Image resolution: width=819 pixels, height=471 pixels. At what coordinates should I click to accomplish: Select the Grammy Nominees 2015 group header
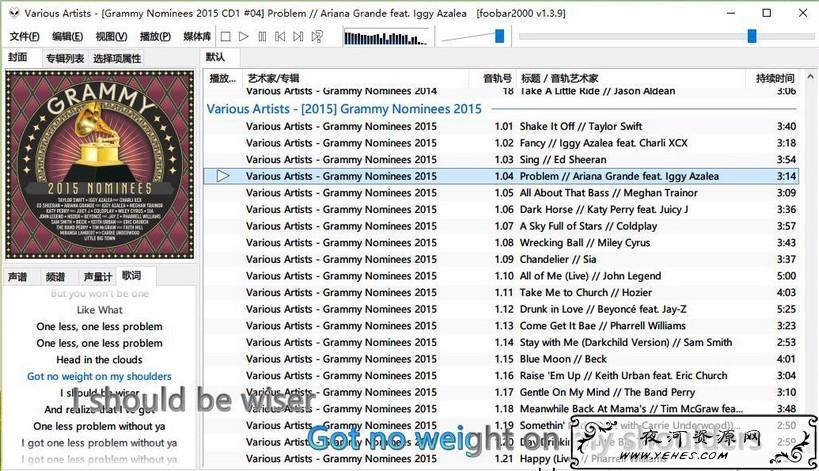coord(501,109)
